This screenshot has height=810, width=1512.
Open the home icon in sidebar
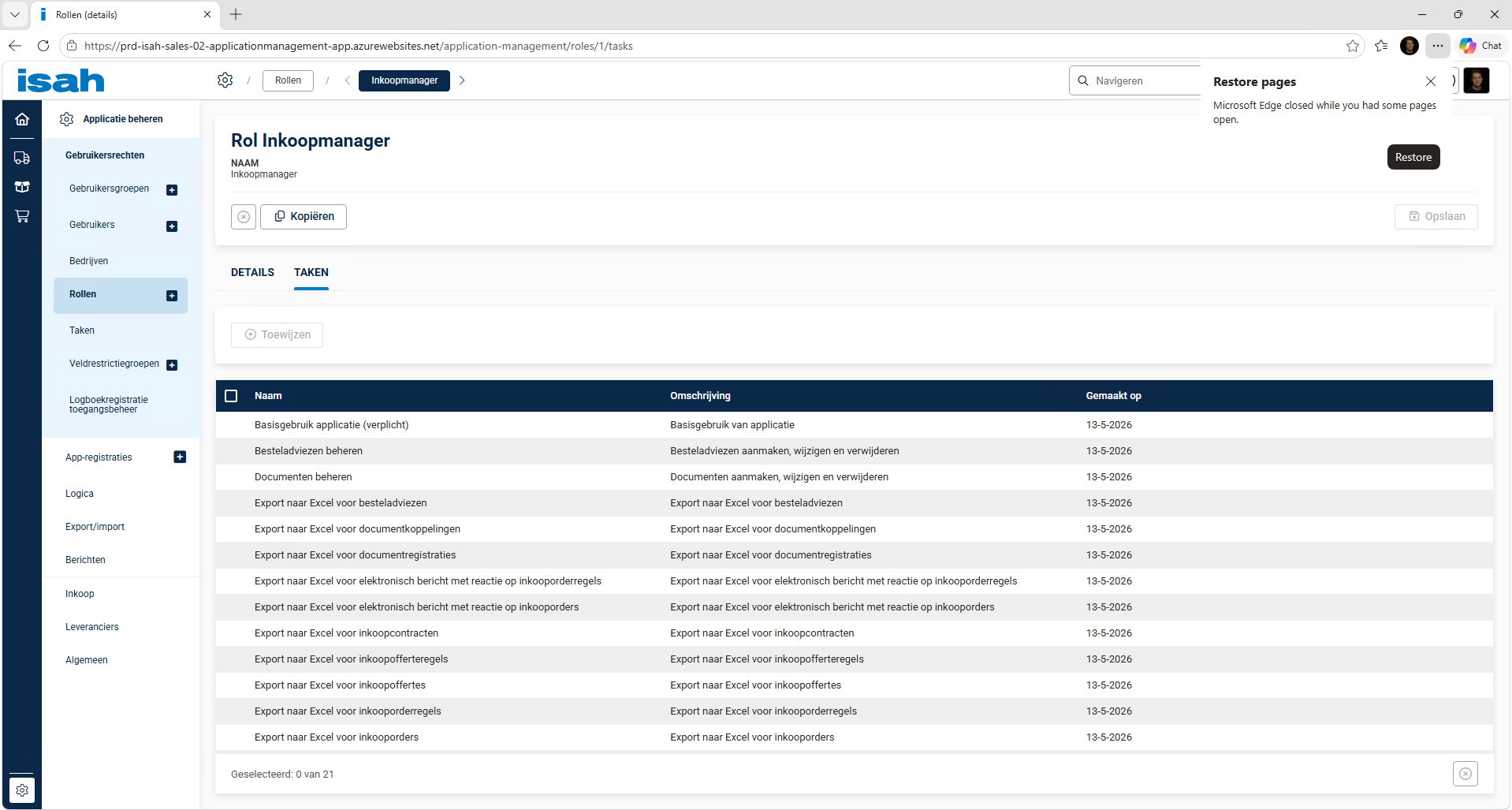tap(22, 119)
